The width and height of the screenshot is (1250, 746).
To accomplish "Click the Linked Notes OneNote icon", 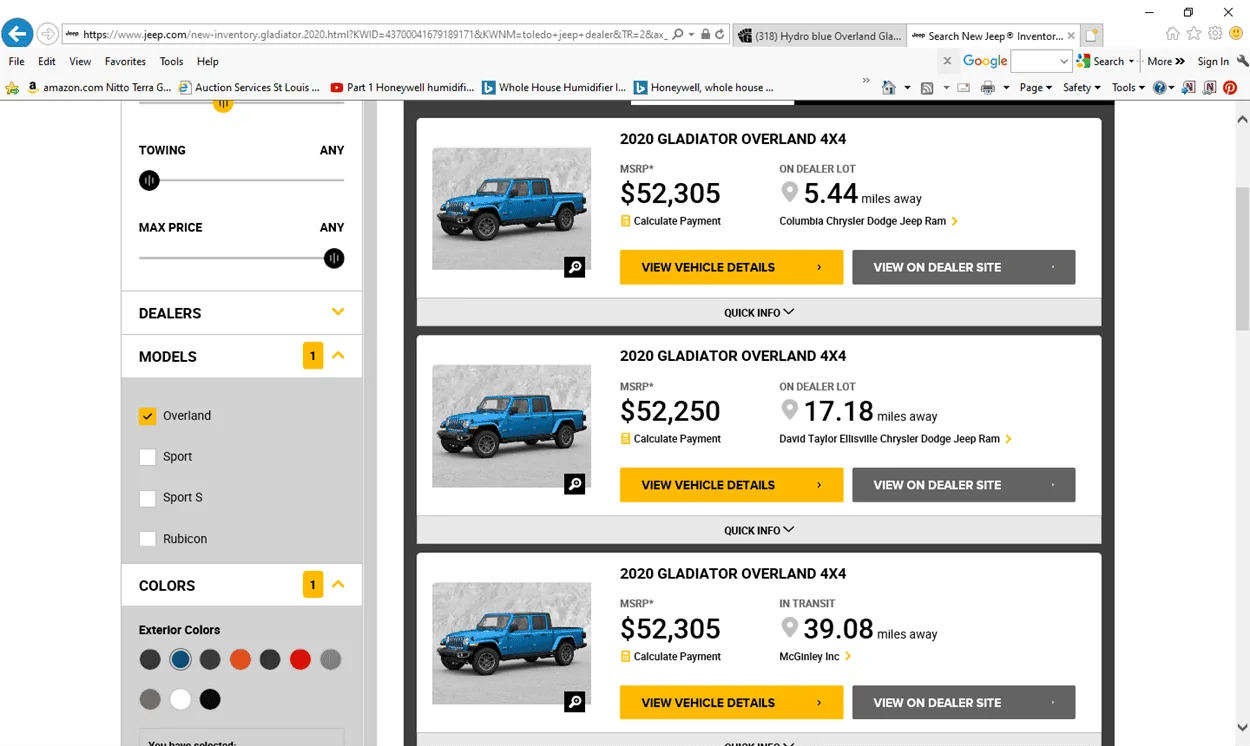I will 1209,88.
